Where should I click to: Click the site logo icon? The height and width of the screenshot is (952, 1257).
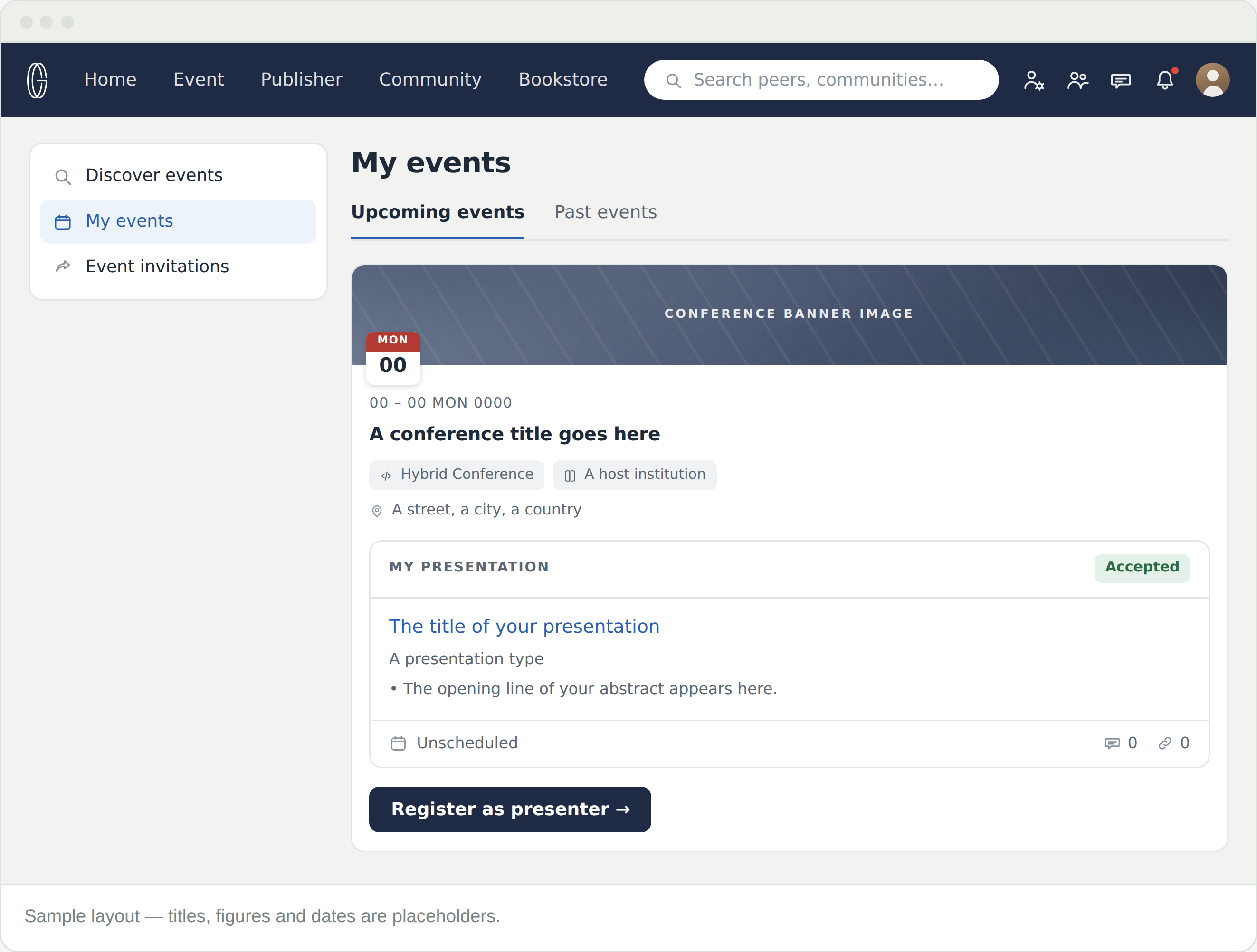click(37, 79)
